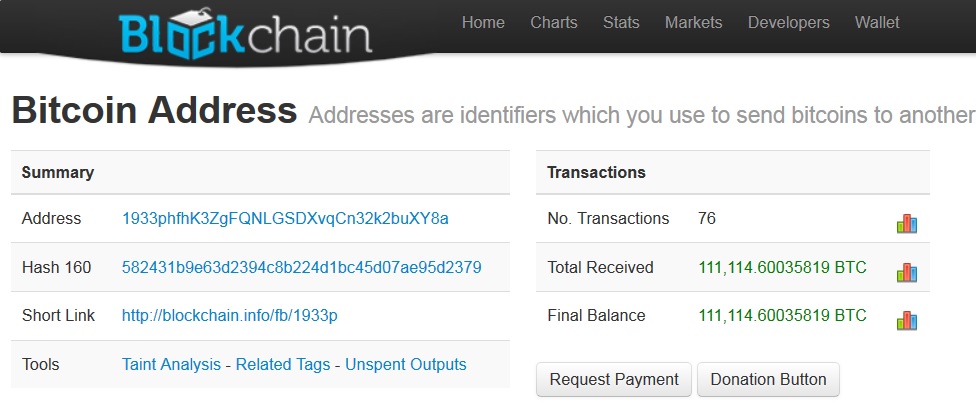Go to the Home menu item
976x416 pixels.
tap(483, 23)
